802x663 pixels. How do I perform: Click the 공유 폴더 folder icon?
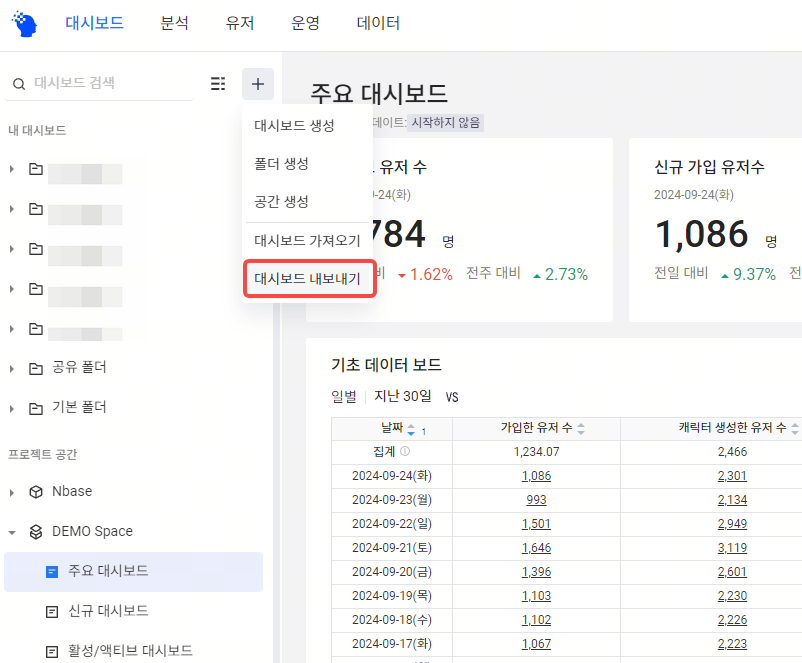[x=36, y=368]
